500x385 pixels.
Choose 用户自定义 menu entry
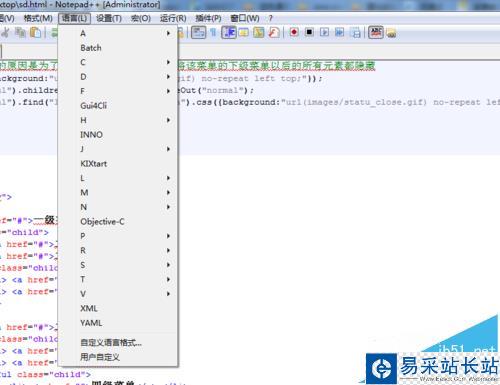[118, 357]
